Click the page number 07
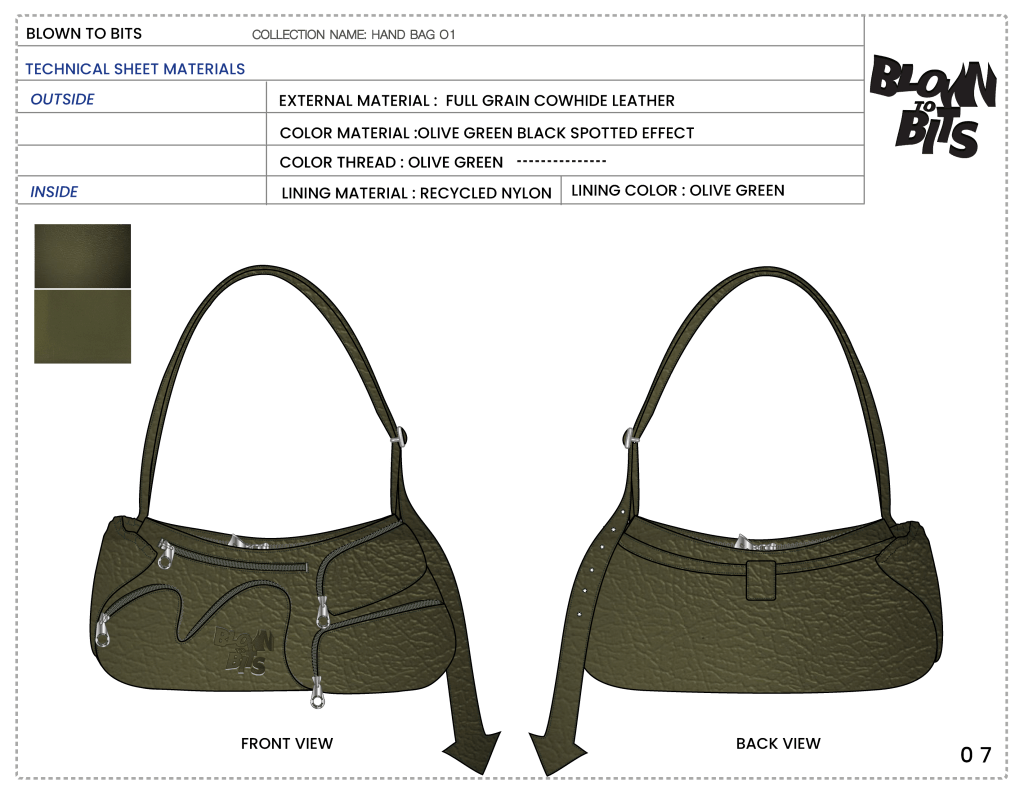Screen dimensions: 1024x791 975,755
